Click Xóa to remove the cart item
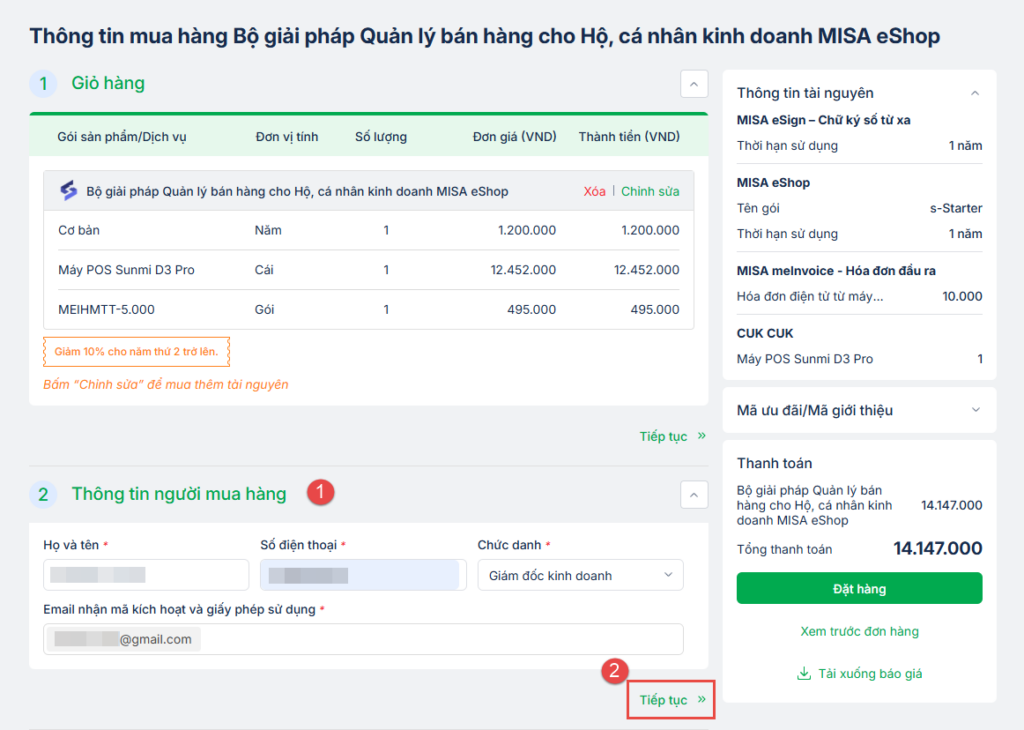1024x730 pixels. click(x=594, y=191)
